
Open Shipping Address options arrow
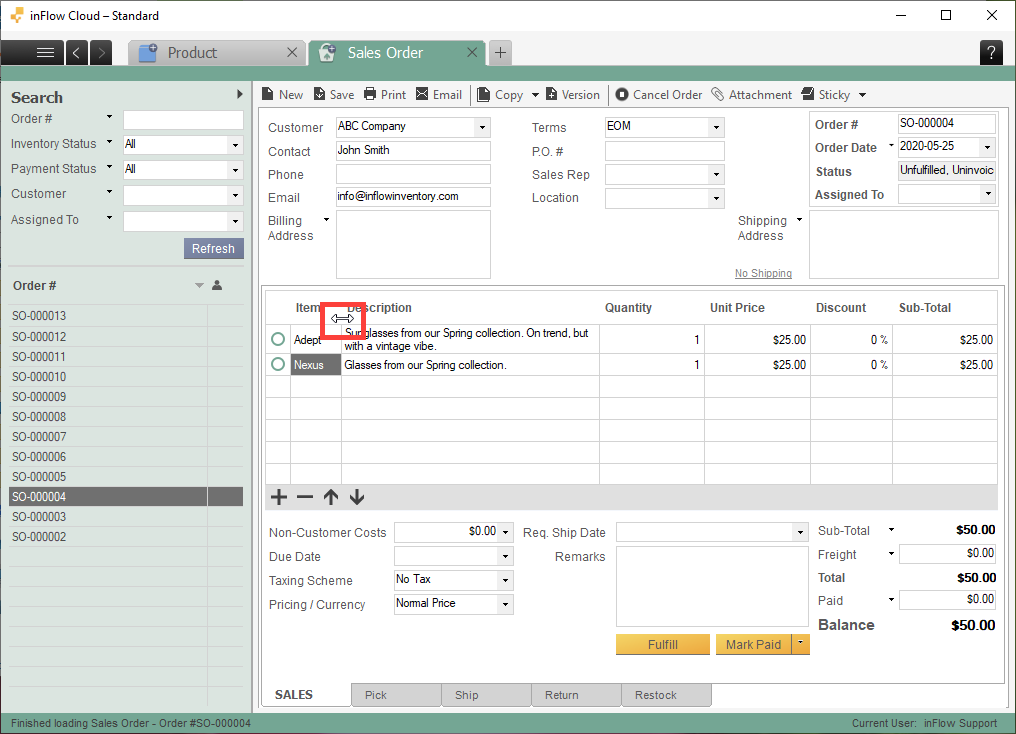click(800, 220)
